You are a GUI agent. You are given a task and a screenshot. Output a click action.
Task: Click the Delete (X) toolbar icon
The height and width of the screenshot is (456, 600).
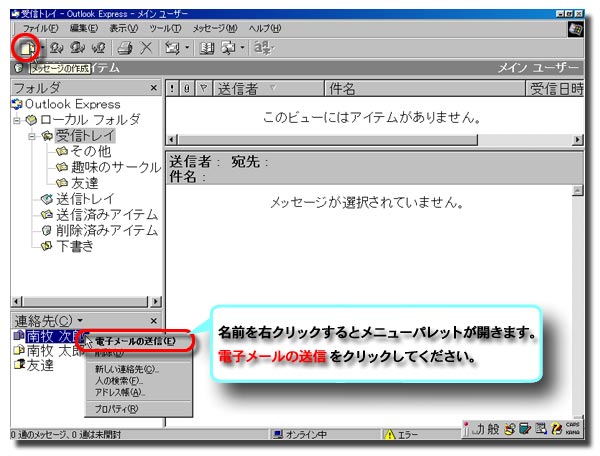pos(146,48)
